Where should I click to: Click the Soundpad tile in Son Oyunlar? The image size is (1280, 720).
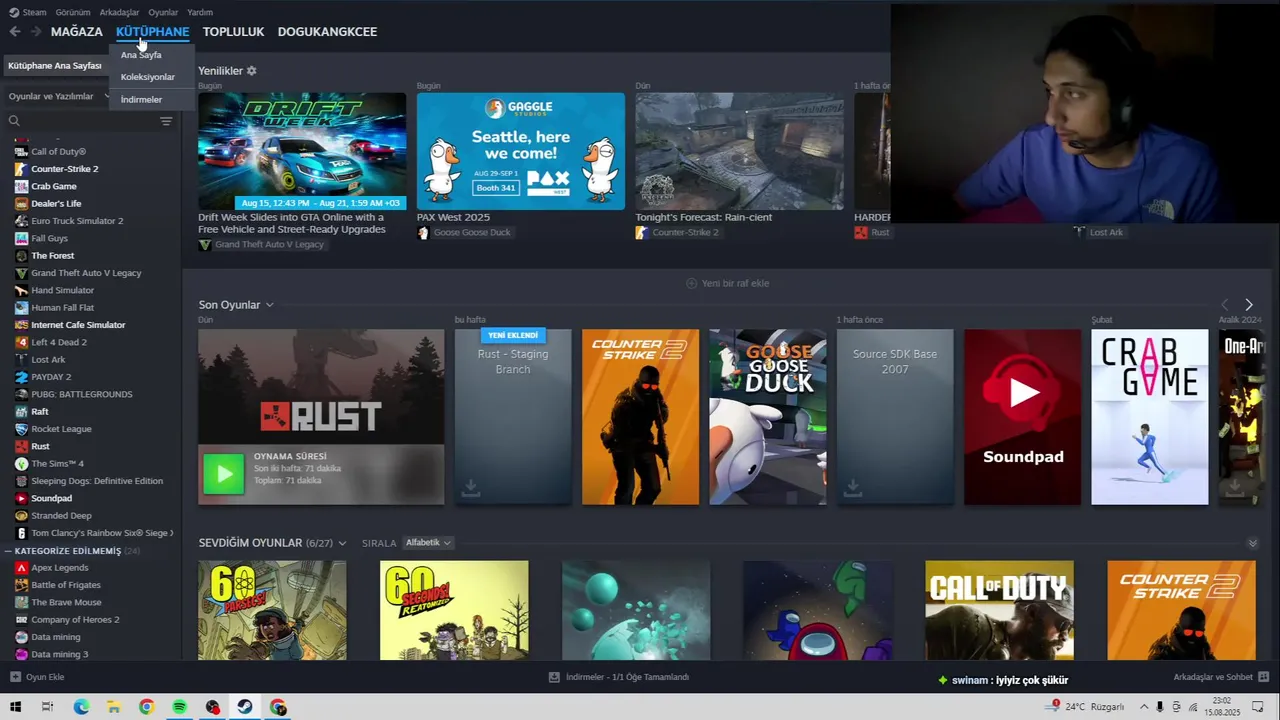click(x=1022, y=417)
